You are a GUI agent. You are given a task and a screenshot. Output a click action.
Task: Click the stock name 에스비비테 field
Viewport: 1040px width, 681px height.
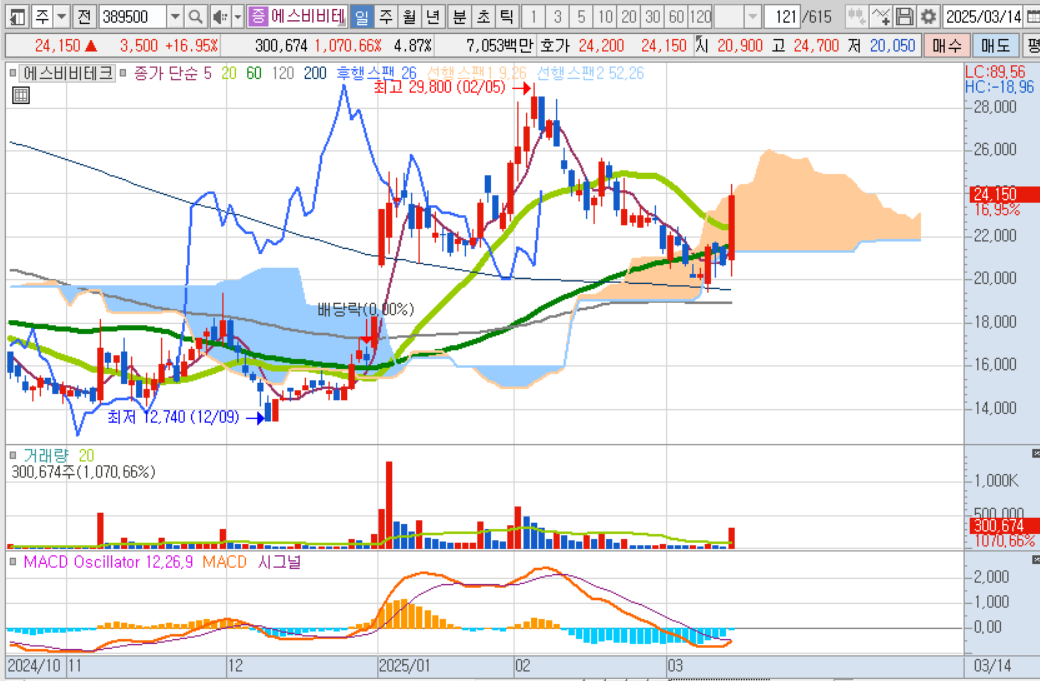(x=307, y=17)
